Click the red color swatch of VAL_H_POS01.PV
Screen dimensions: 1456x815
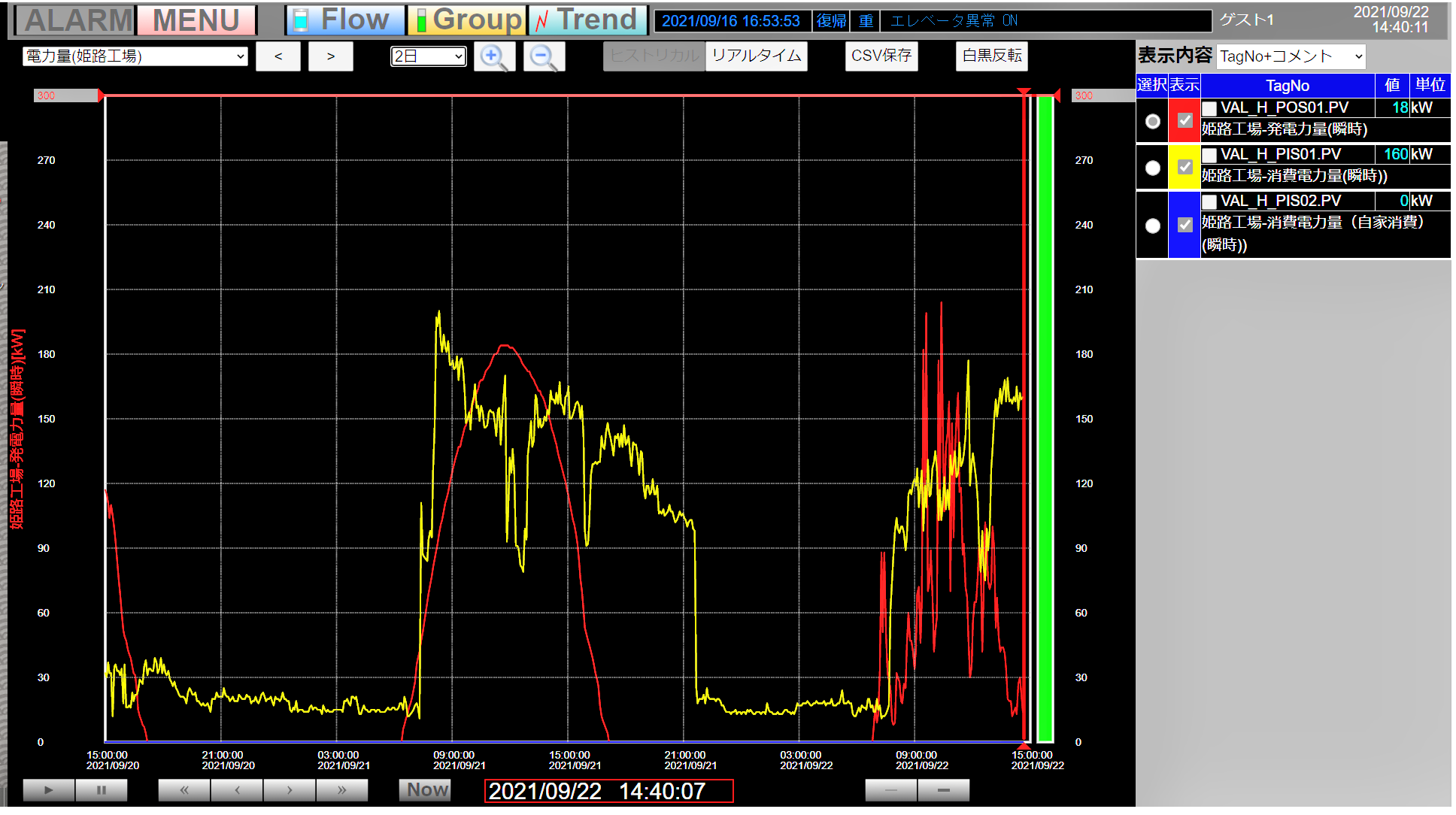(1184, 120)
